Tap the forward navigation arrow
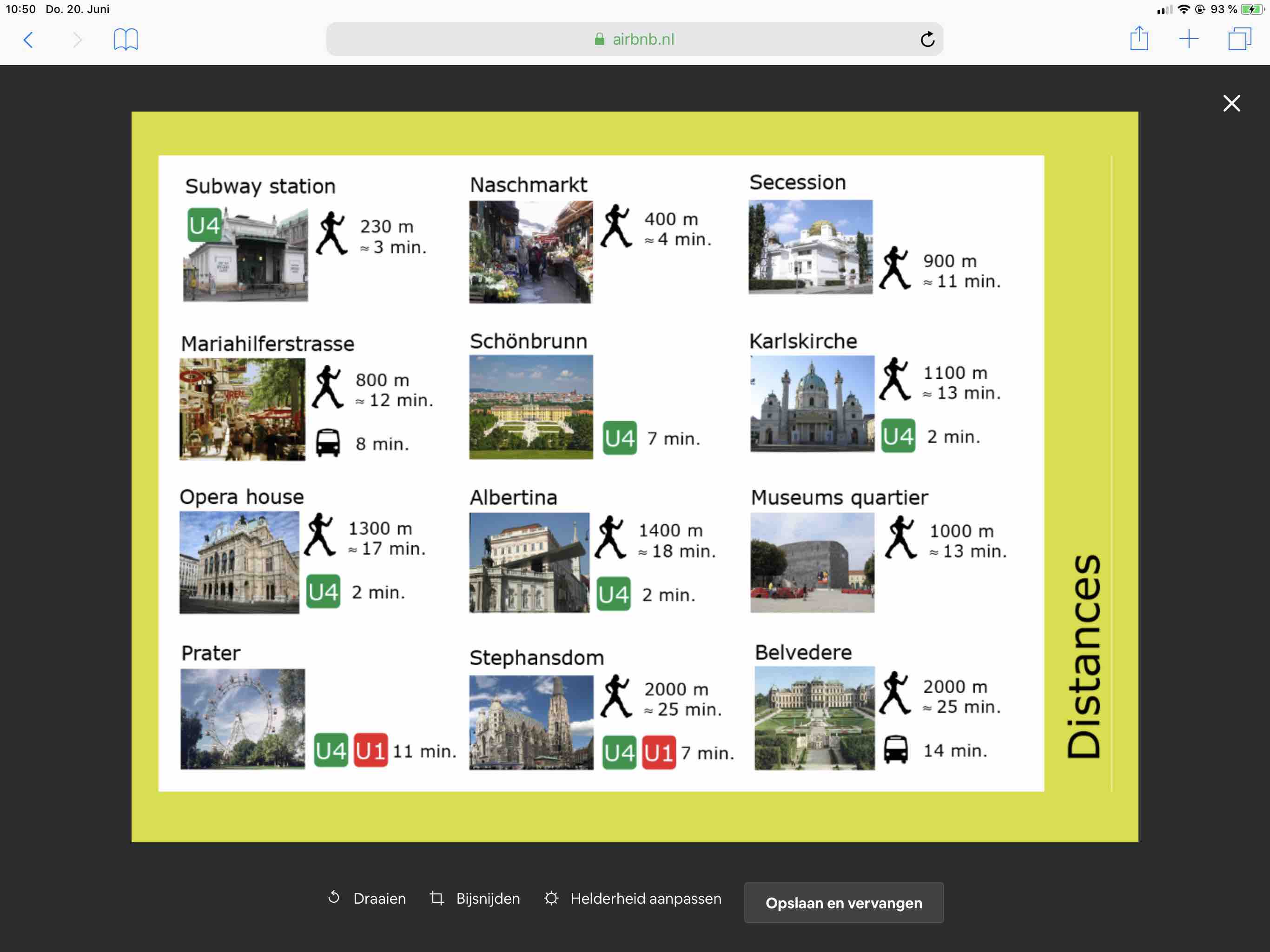This screenshot has width=1270, height=952. 77,40
